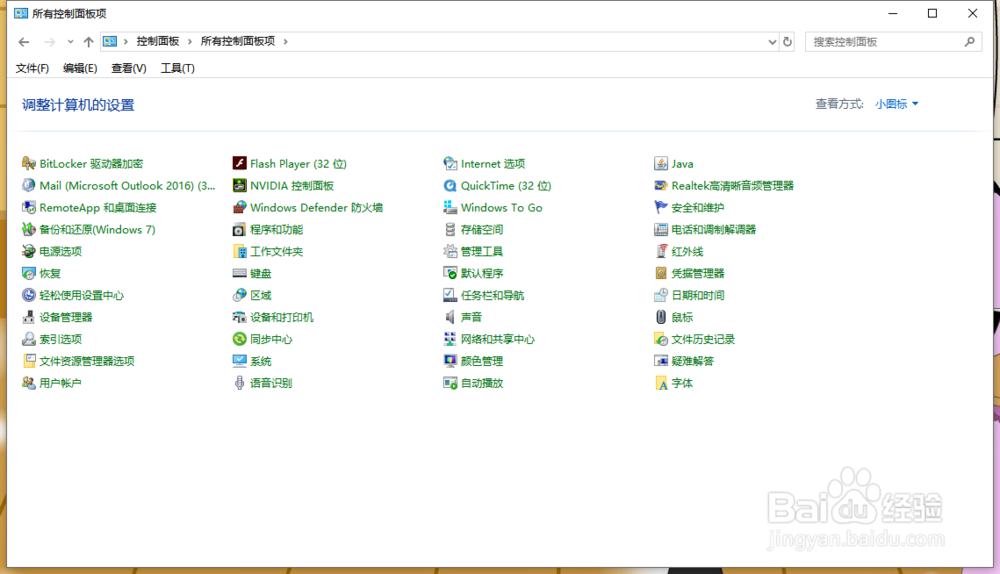Open 安全和维护 flag icon
1000x574 pixels.
click(661, 207)
